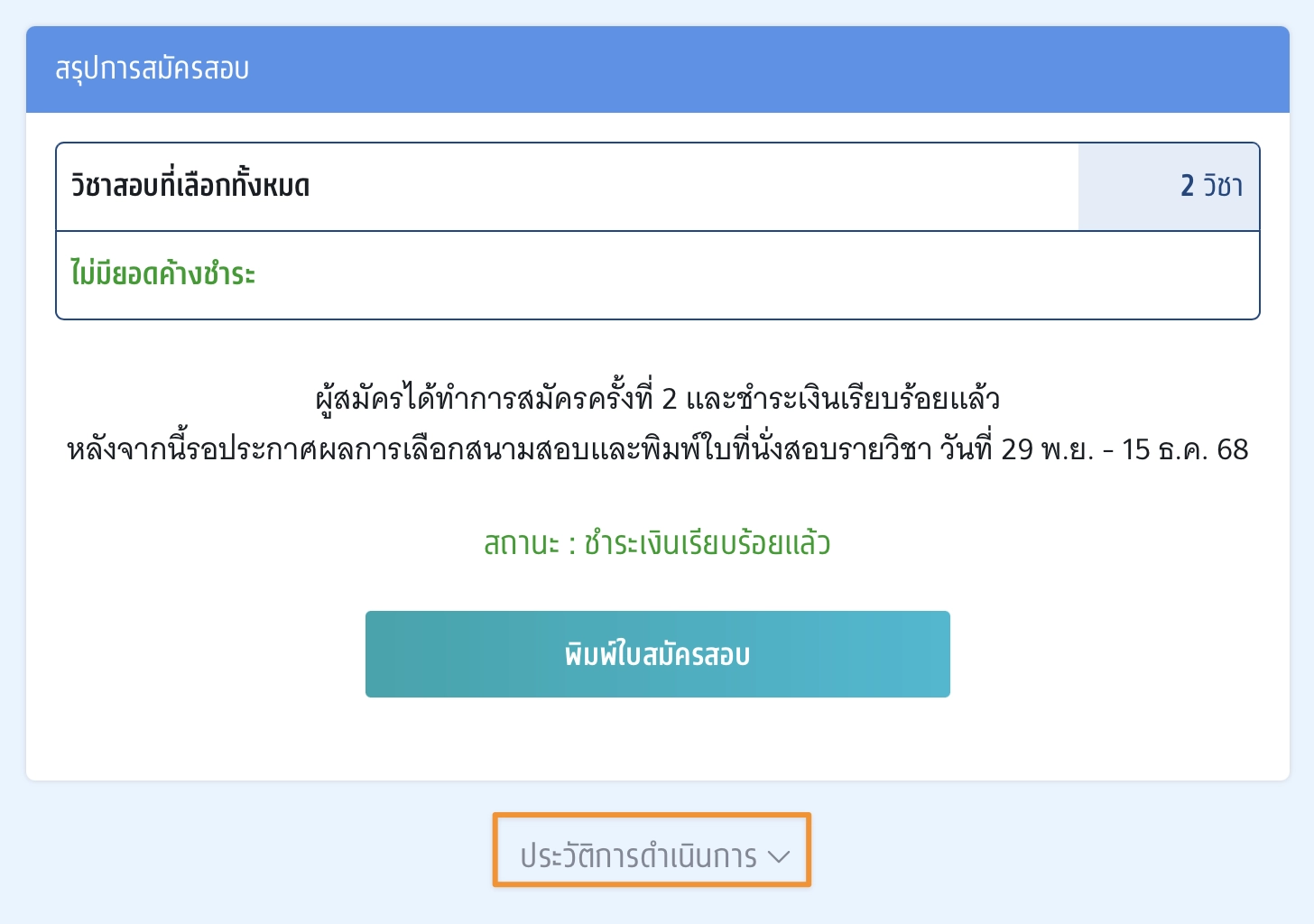Click the word วิชา beside the number 2
1314x924 pixels.
click(x=1223, y=186)
